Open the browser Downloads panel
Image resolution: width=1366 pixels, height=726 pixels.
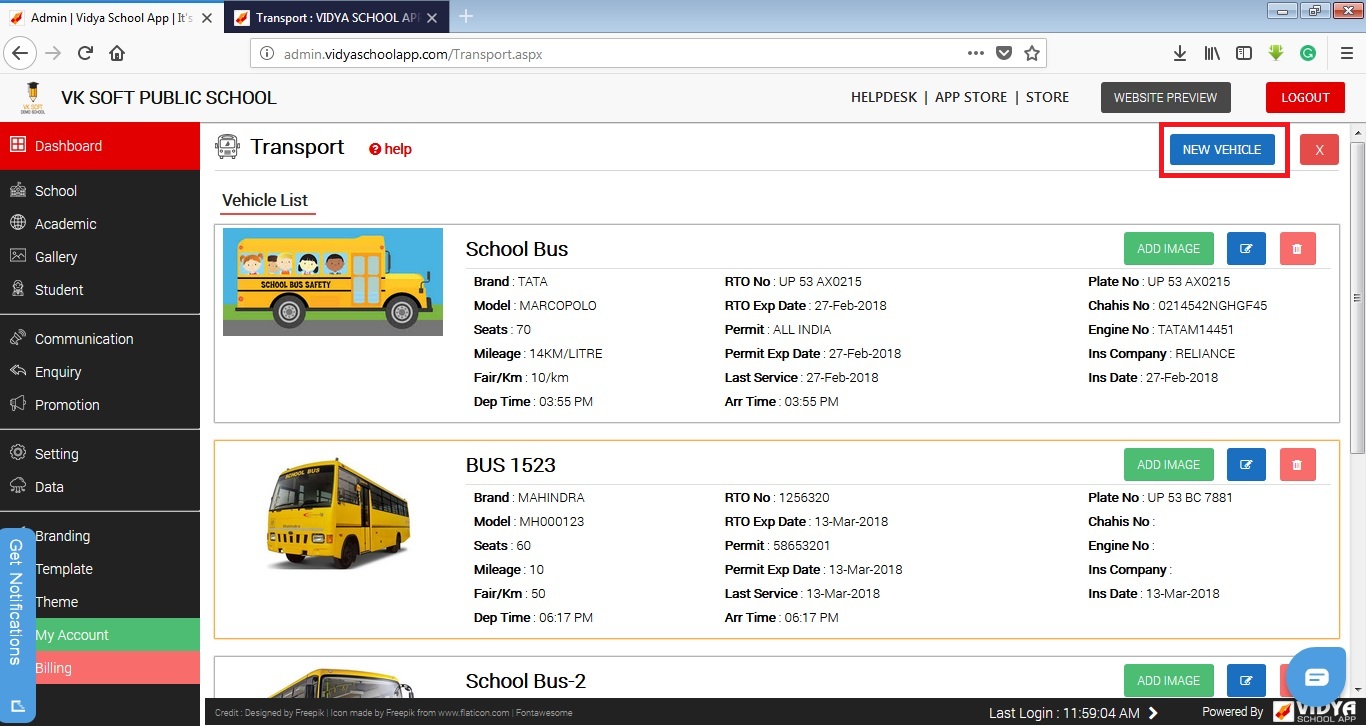(1180, 53)
